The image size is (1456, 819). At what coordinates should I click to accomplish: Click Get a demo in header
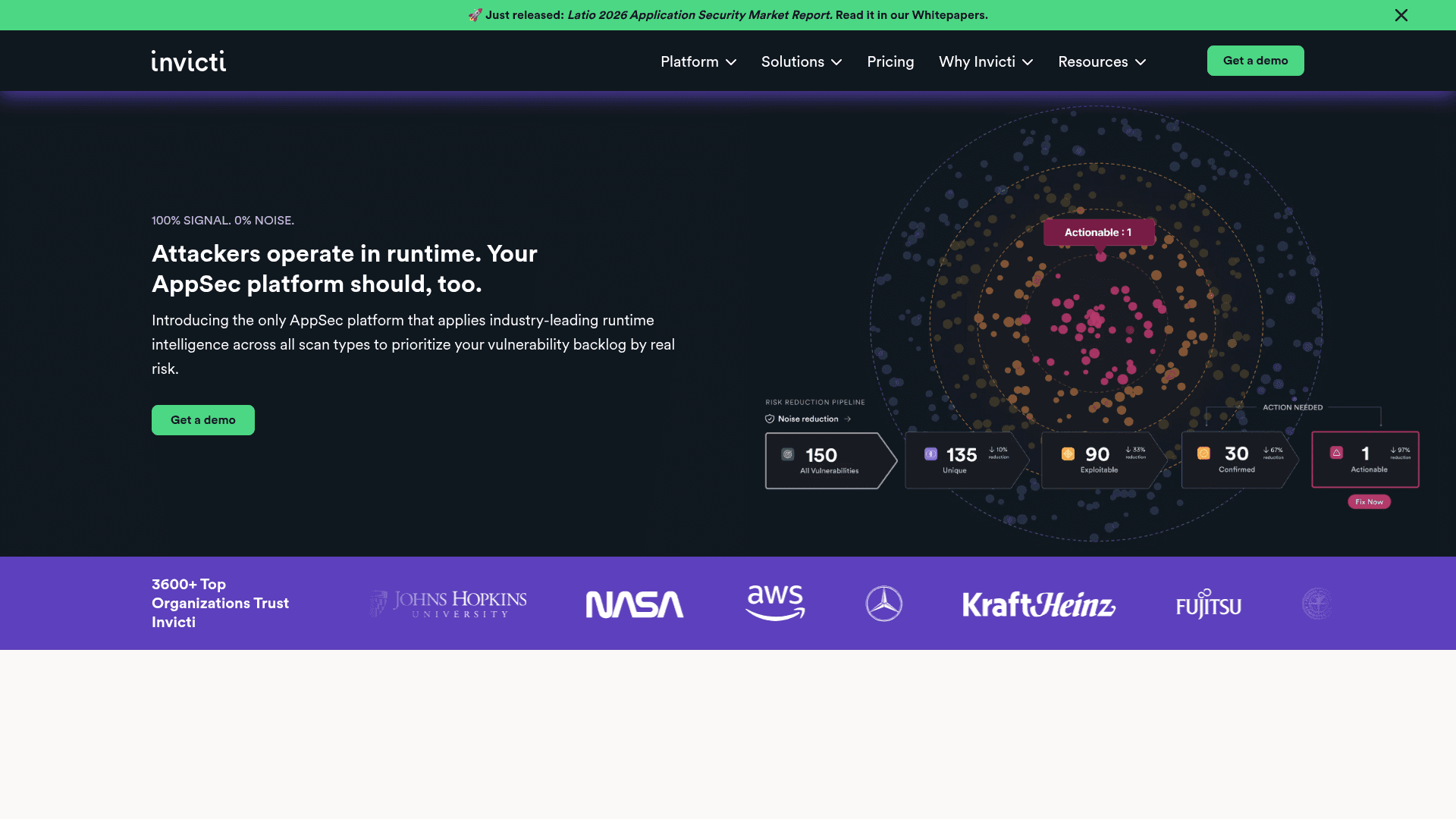(x=1255, y=61)
